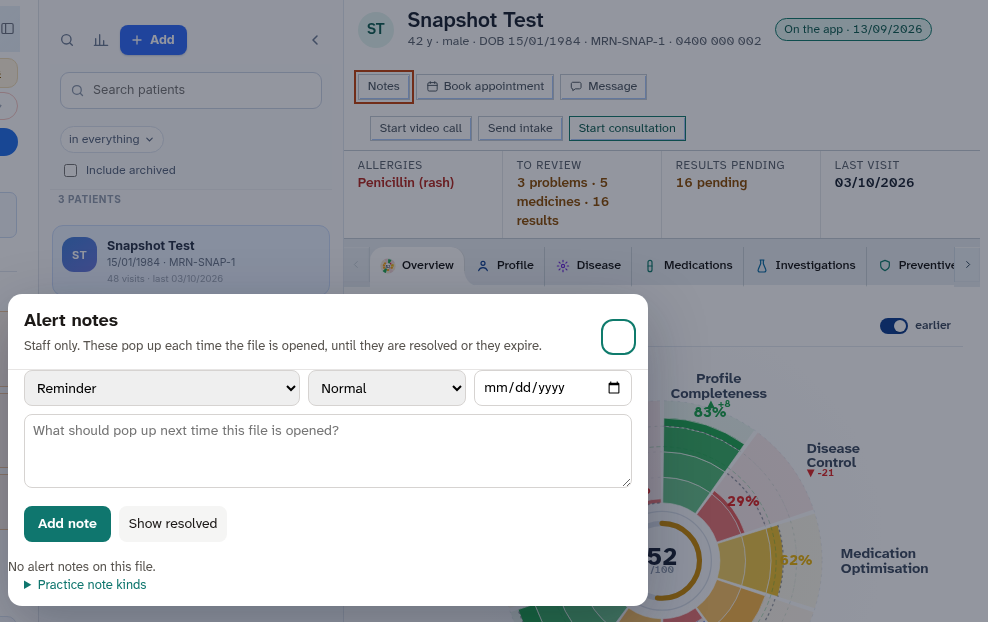988x622 pixels.
Task: Expand Practice note kinds disclosure
Action: coord(85,585)
